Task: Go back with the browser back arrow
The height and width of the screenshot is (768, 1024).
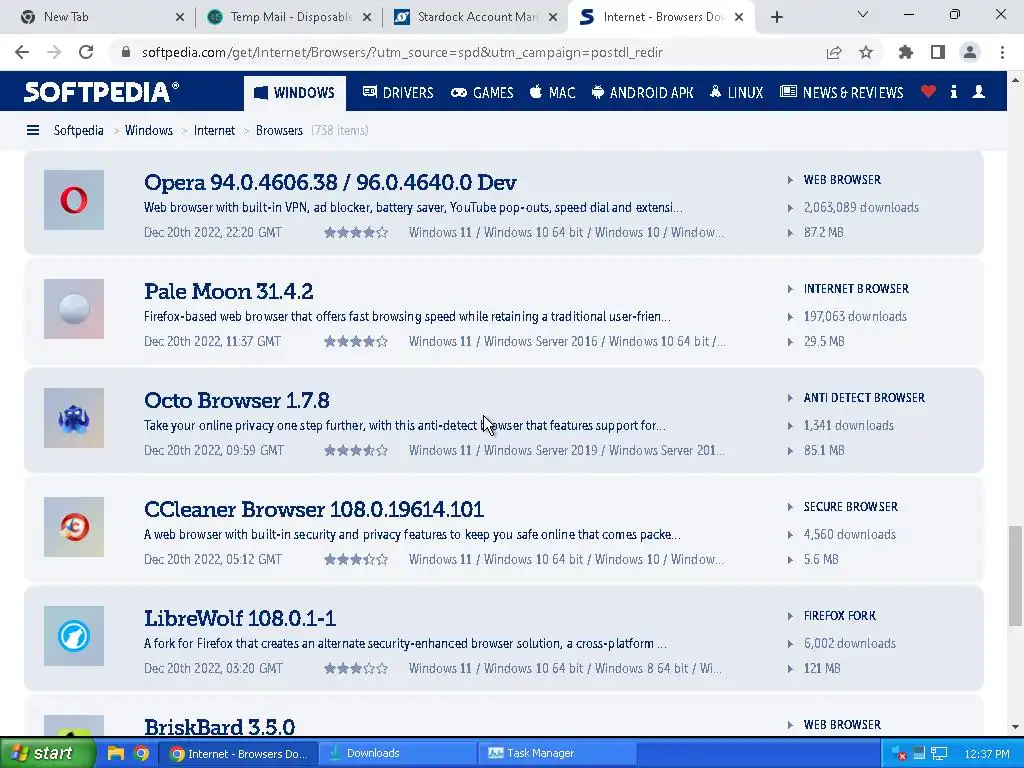Action: click(22, 52)
